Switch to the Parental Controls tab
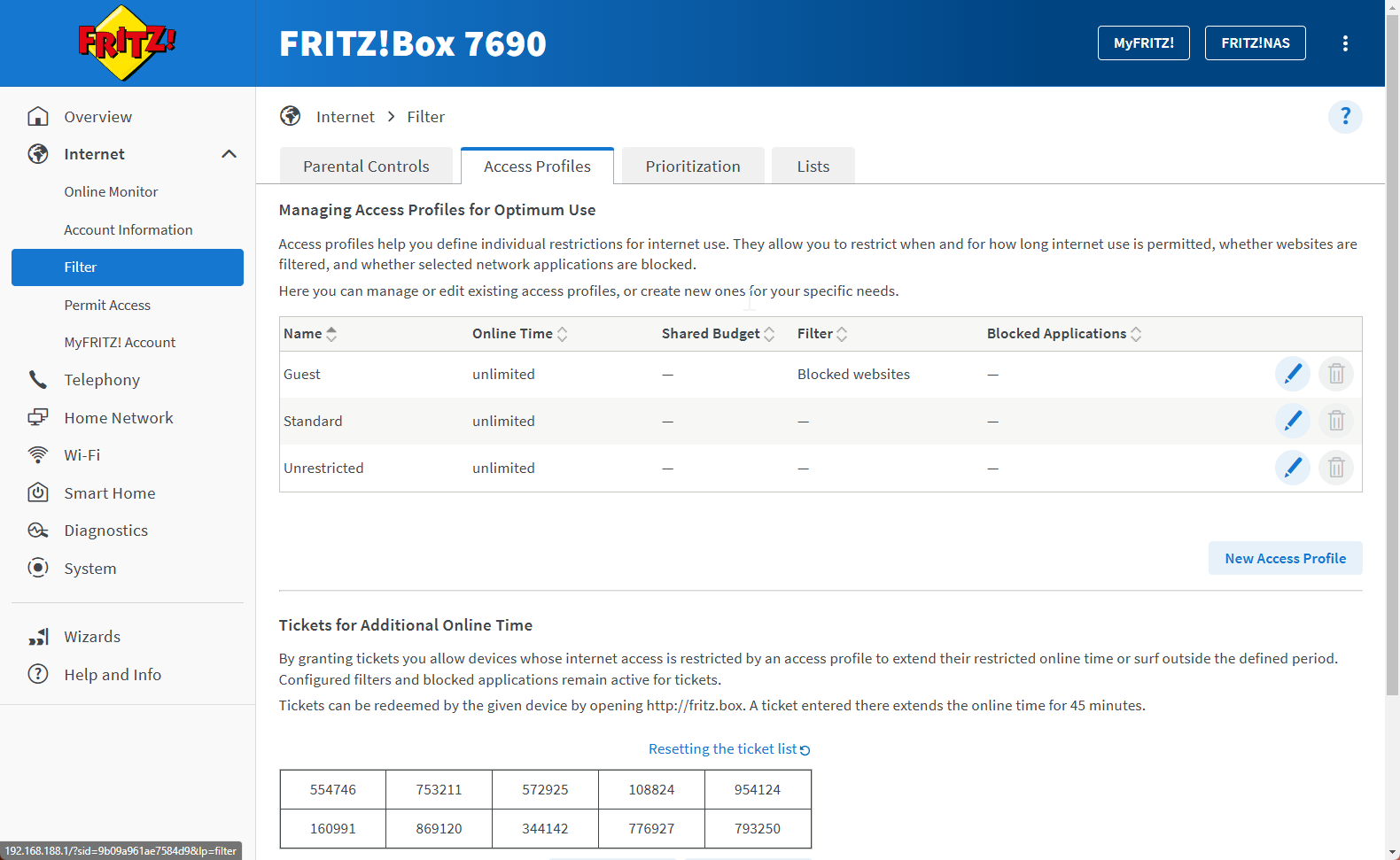The width and height of the screenshot is (1400, 860). [x=366, y=167]
